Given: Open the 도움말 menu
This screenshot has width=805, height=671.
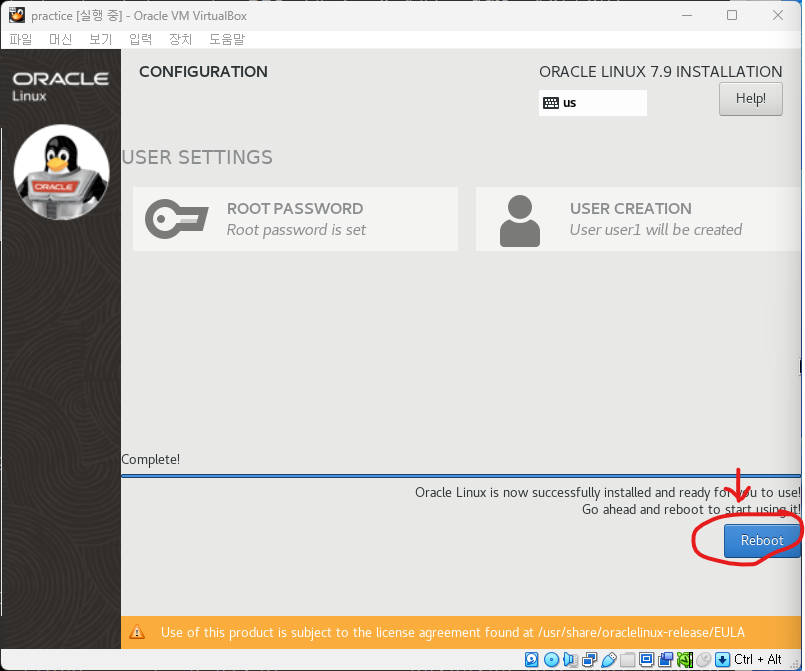Looking at the screenshot, I should 227,40.
